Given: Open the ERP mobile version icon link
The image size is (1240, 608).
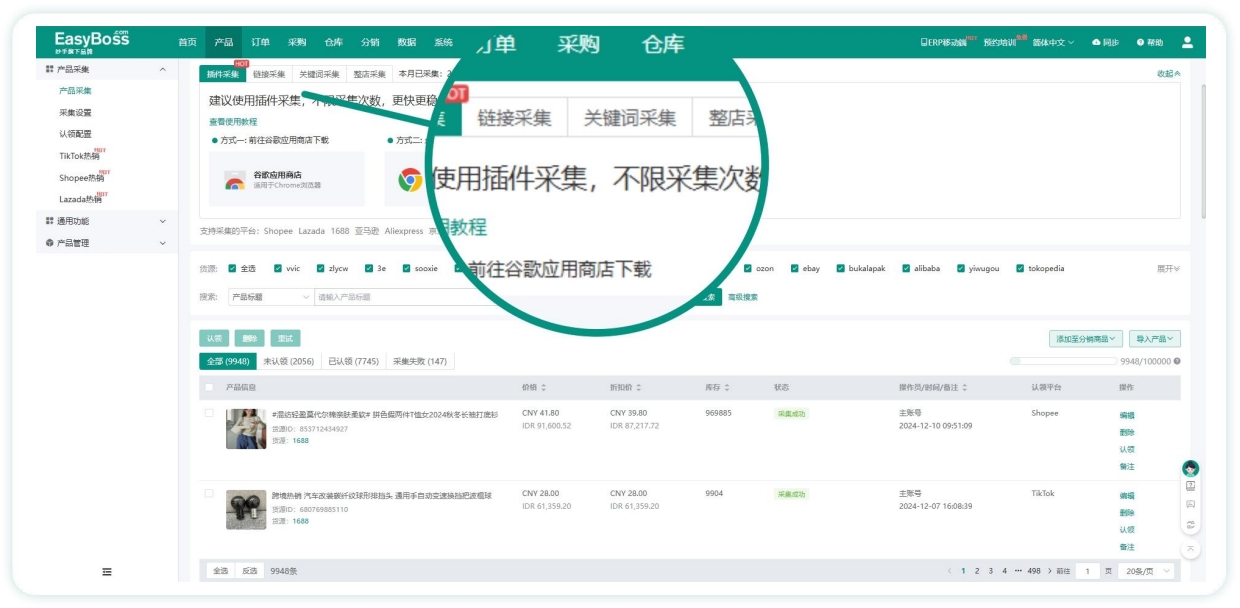Looking at the screenshot, I should coord(943,42).
